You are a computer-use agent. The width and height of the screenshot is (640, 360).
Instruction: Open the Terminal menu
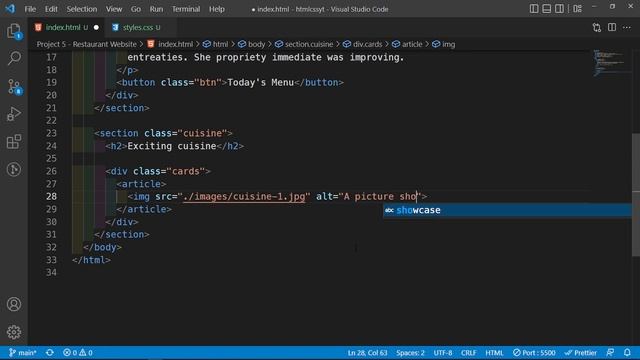pos(186,9)
